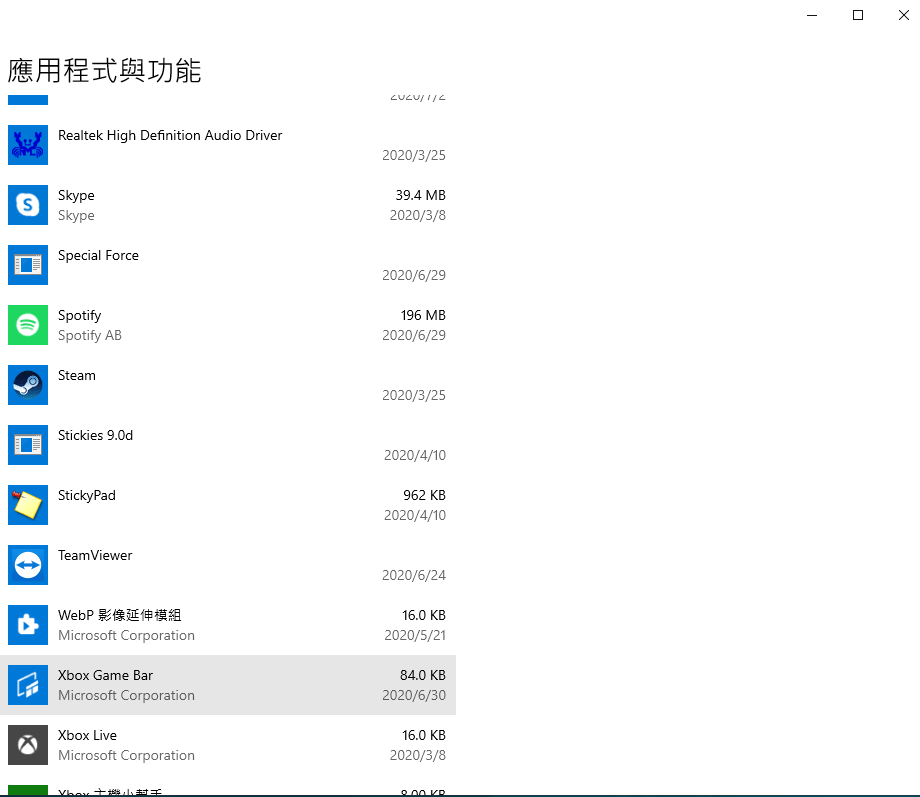The width and height of the screenshot is (920, 797).
Task: Select the StickyPad yellow note icon
Action: (28, 505)
